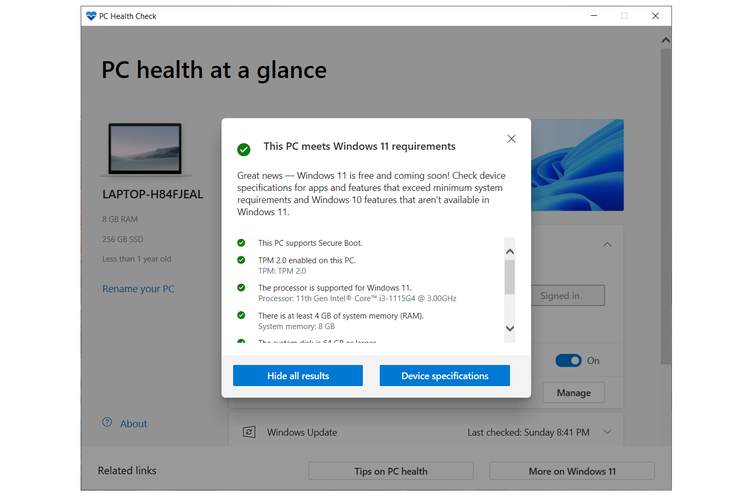750x500 pixels.
Task: Click TPM 2.0 enabled on this PC text
Action: coord(307,260)
